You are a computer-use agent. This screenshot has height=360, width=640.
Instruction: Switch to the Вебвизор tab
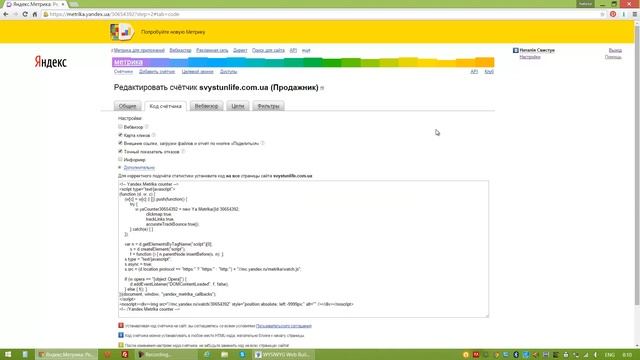tap(207, 106)
